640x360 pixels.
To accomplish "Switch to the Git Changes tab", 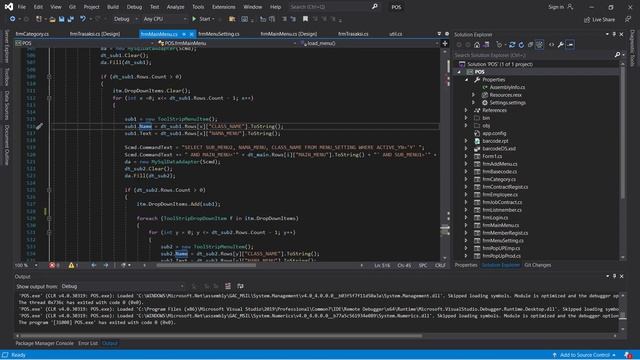I will click(538, 265).
